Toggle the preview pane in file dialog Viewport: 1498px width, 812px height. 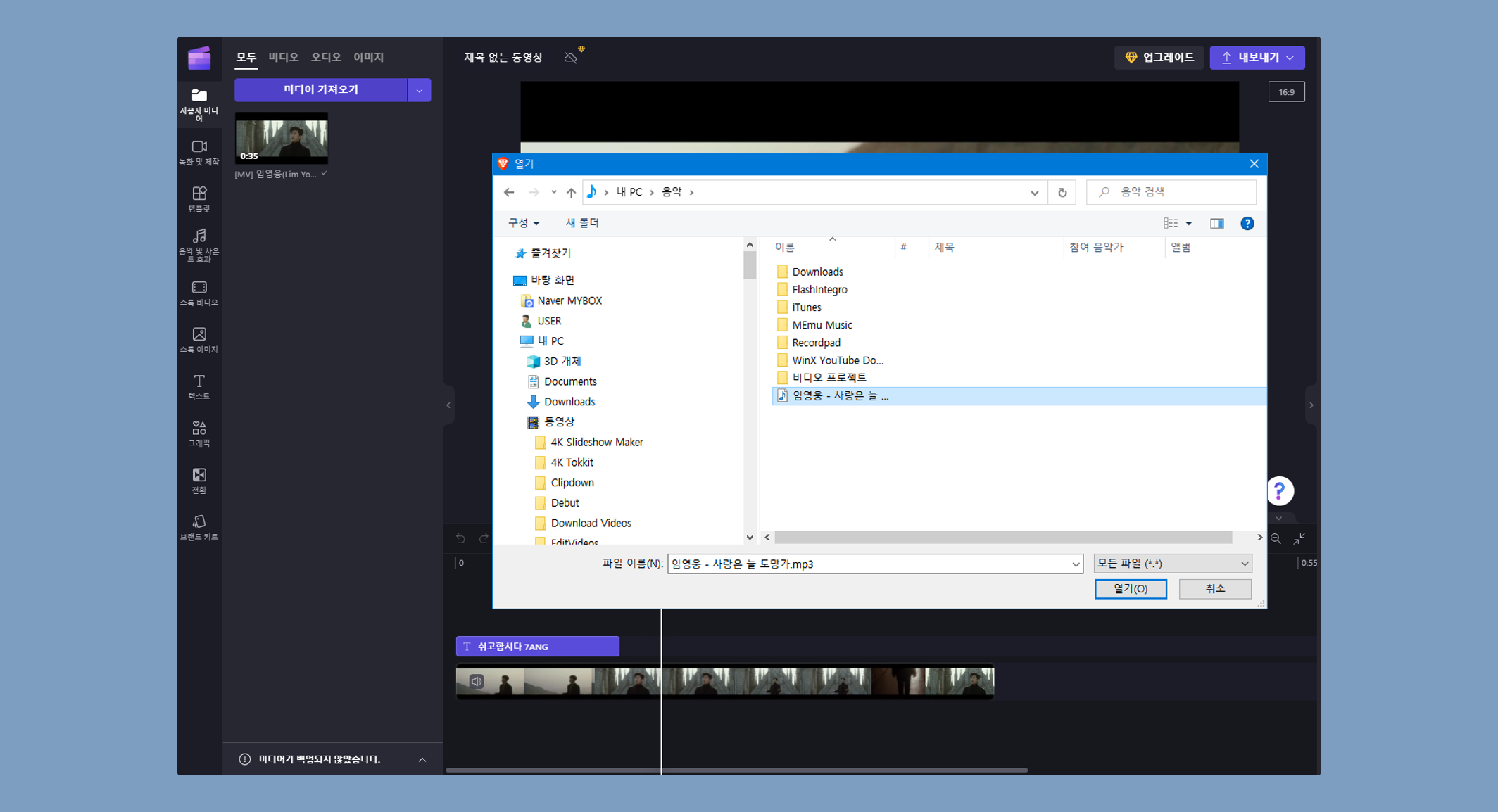pos(1216,223)
